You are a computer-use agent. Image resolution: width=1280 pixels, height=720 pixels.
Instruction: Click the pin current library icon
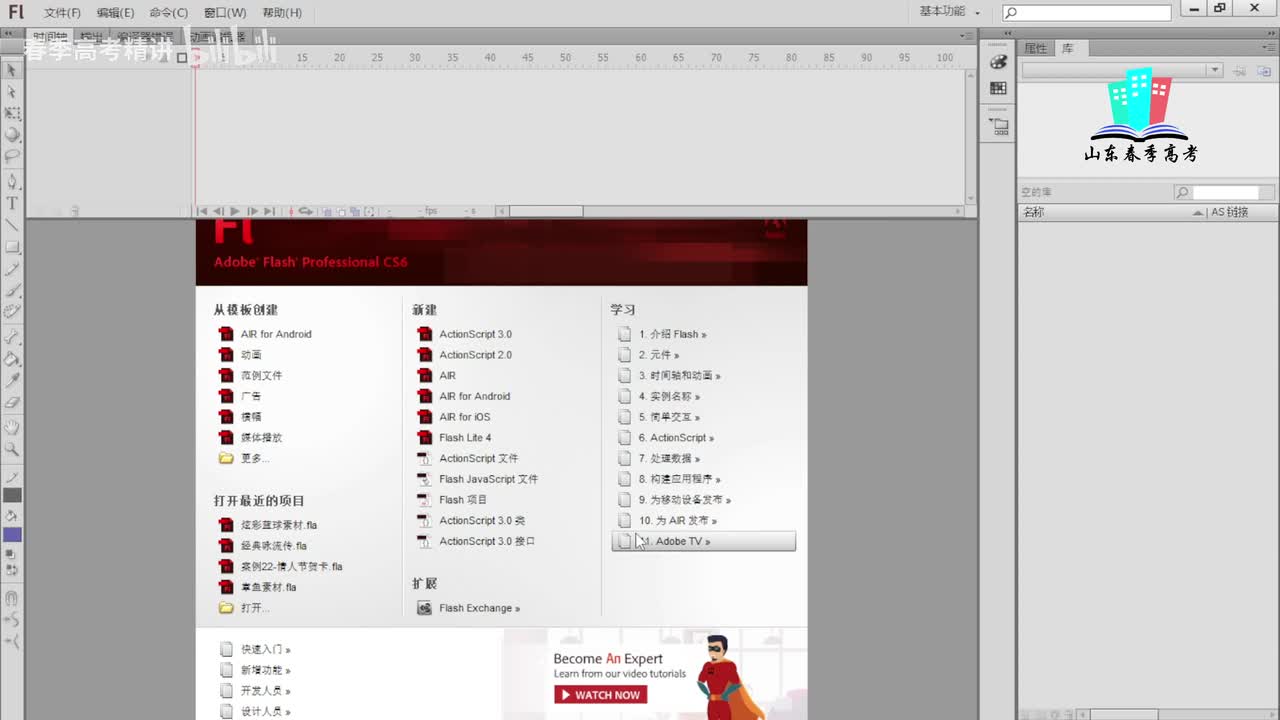point(1240,71)
